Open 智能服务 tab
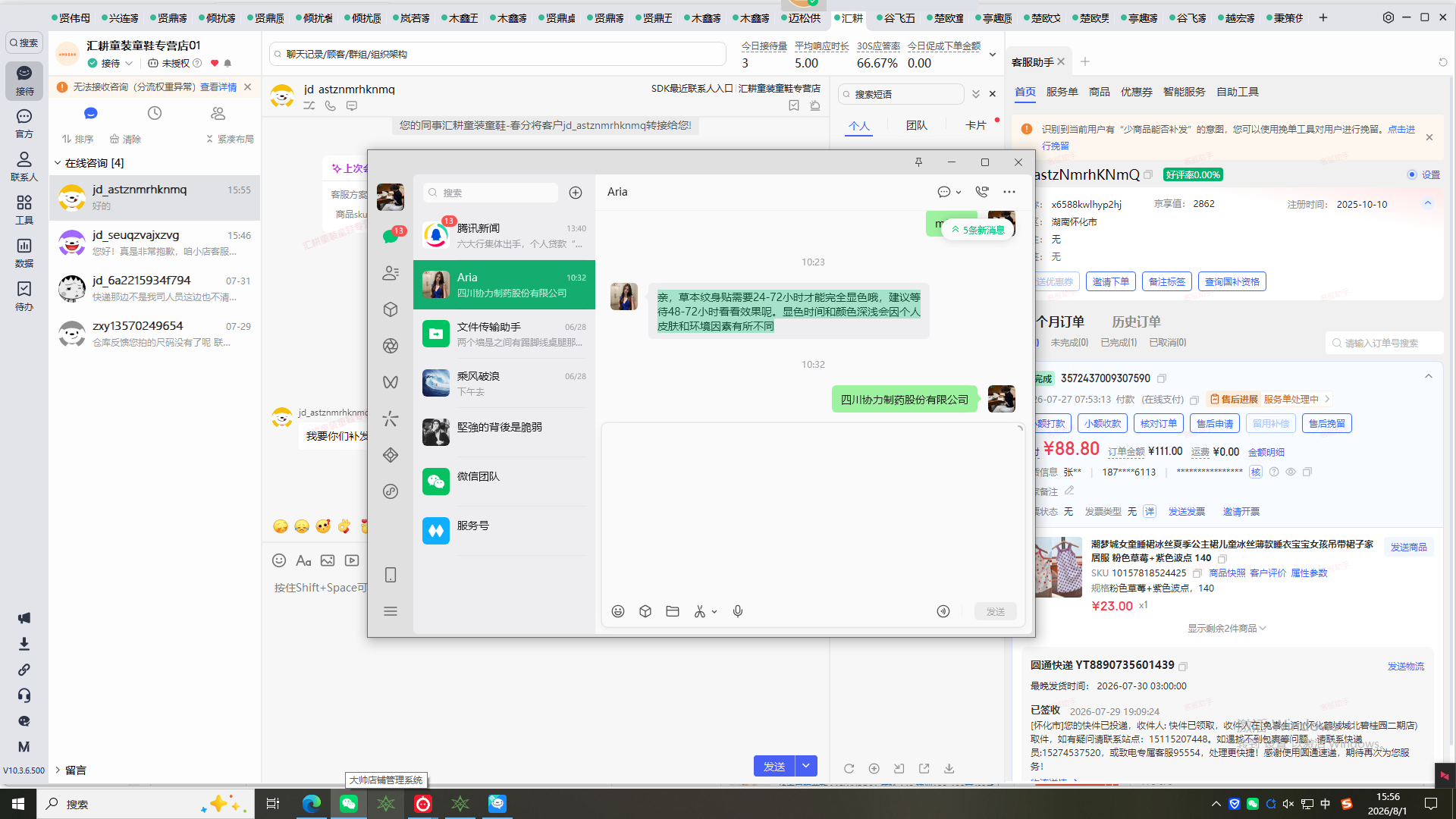Viewport: 1456px width, 819px height. (x=1184, y=92)
